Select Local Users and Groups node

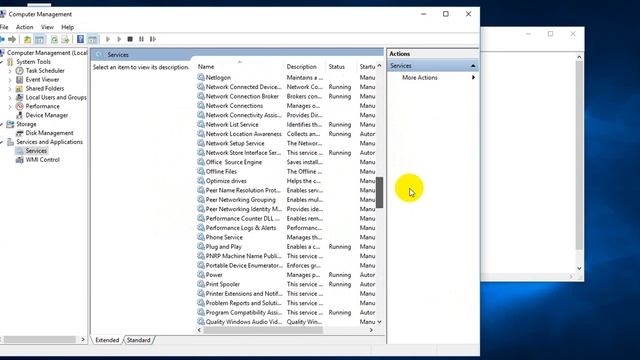[56, 98]
